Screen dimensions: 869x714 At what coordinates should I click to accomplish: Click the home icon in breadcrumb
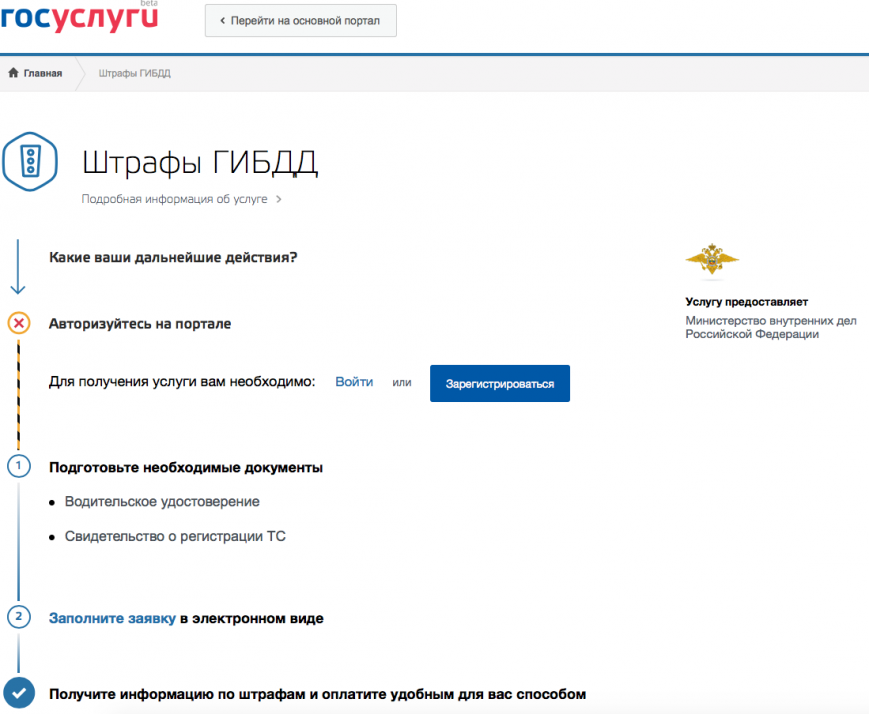(13, 73)
